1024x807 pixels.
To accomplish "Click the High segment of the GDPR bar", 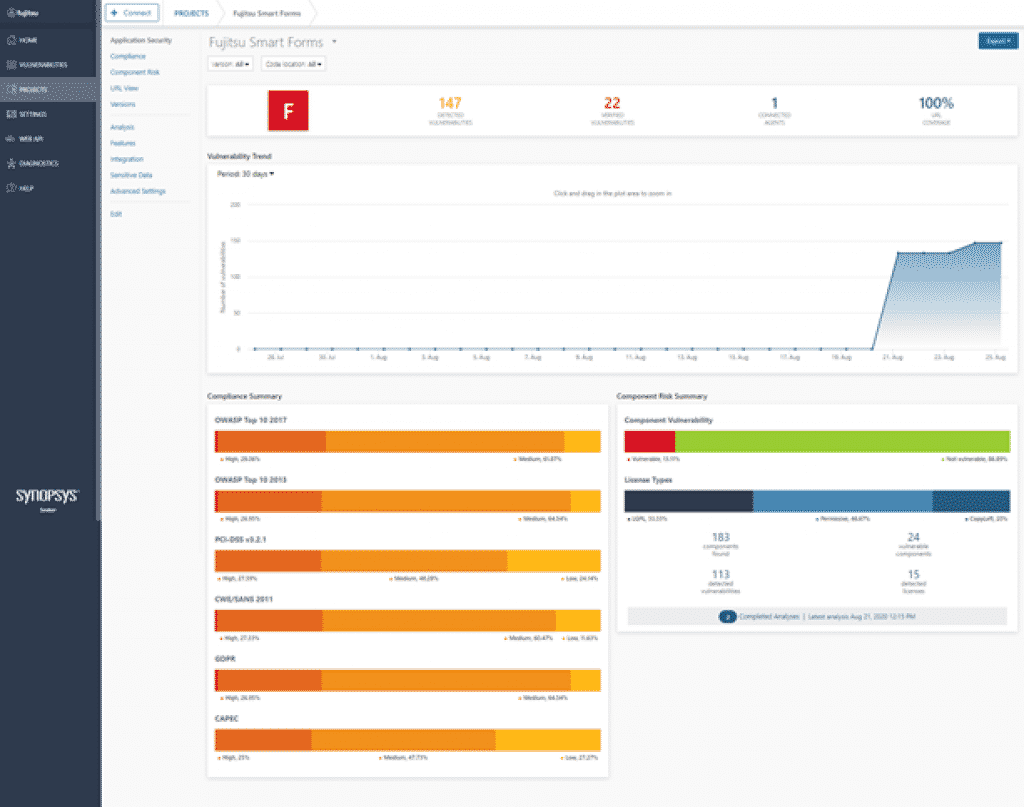I will click(x=268, y=680).
